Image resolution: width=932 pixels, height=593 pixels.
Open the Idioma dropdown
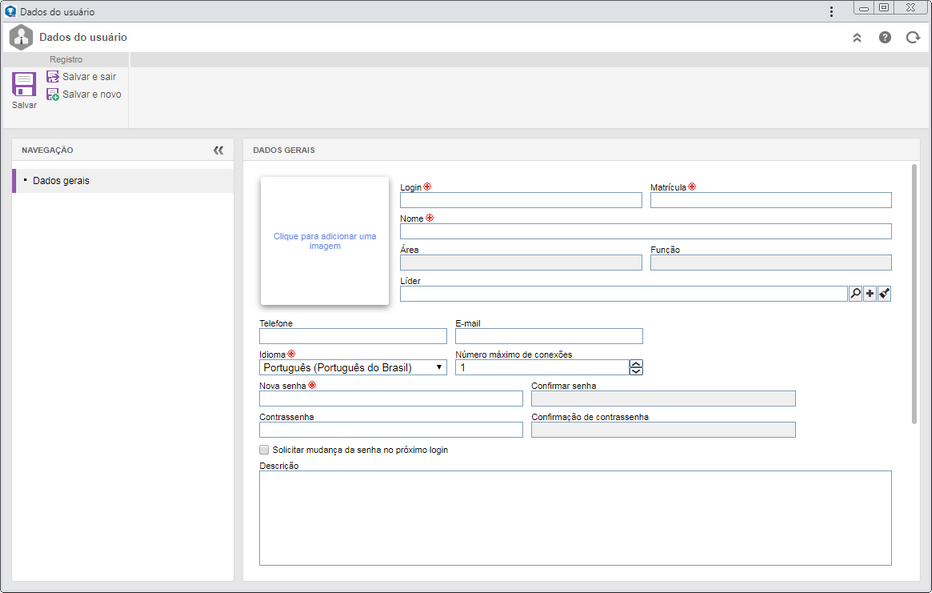(352, 368)
